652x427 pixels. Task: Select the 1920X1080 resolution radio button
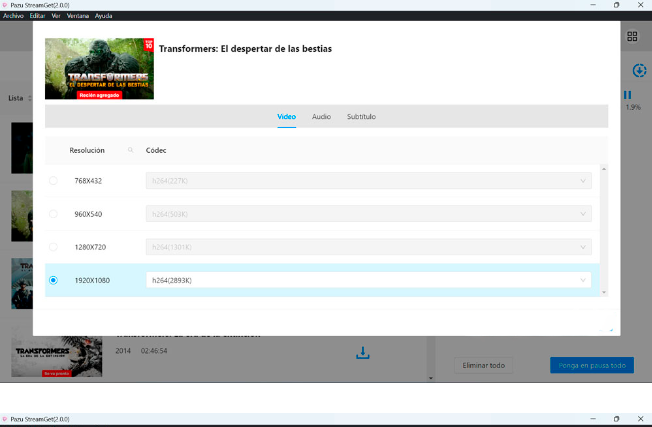(x=53, y=280)
